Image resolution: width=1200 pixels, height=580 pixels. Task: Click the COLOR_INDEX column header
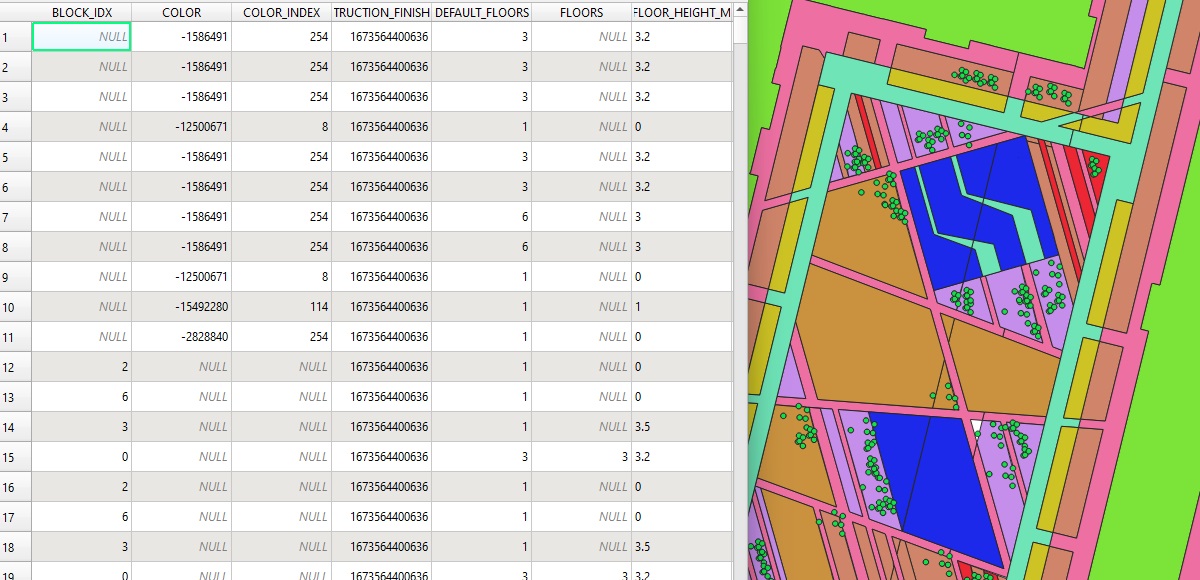tap(281, 12)
